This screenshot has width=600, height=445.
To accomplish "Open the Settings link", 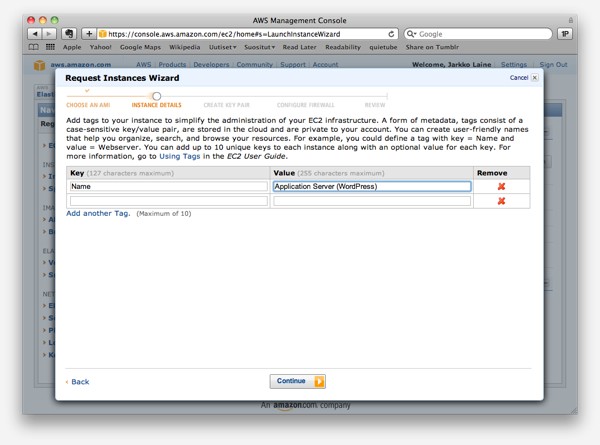I will [514, 65].
